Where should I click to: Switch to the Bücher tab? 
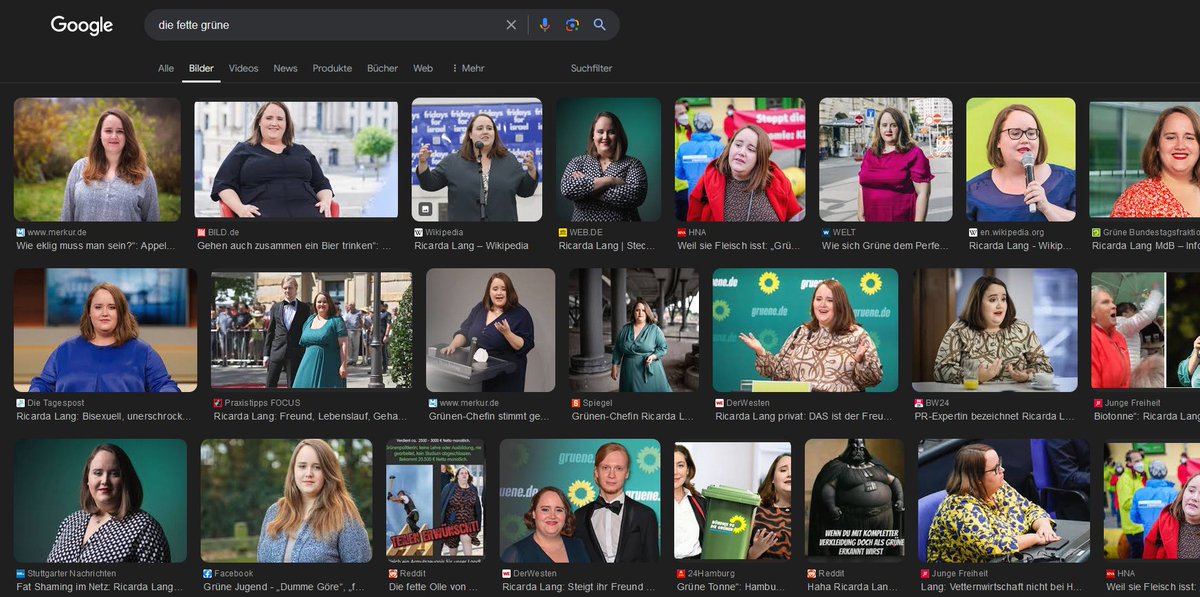click(383, 68)
